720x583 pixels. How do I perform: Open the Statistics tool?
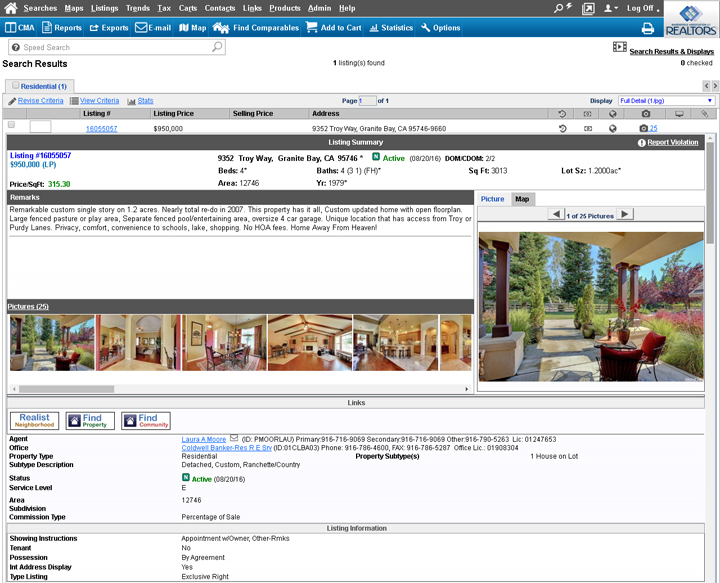tap(389, 28)
